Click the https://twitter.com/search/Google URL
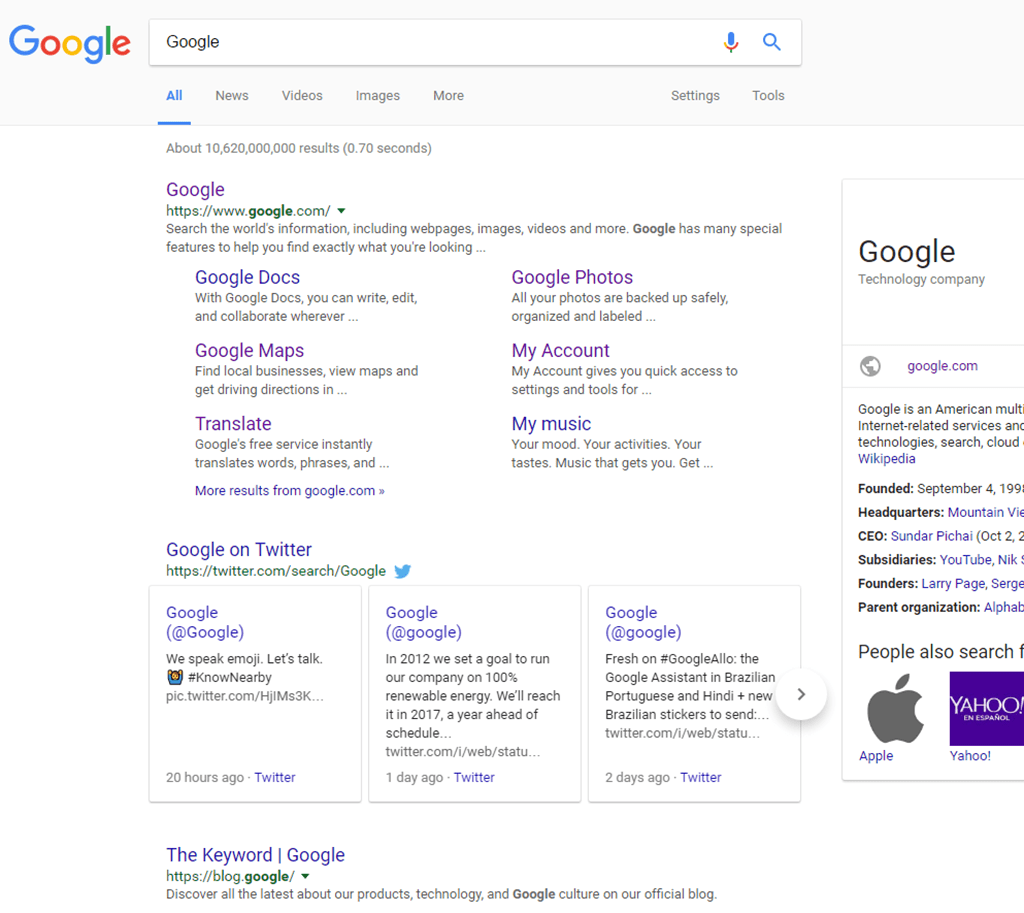 click(x=276, y=571)
